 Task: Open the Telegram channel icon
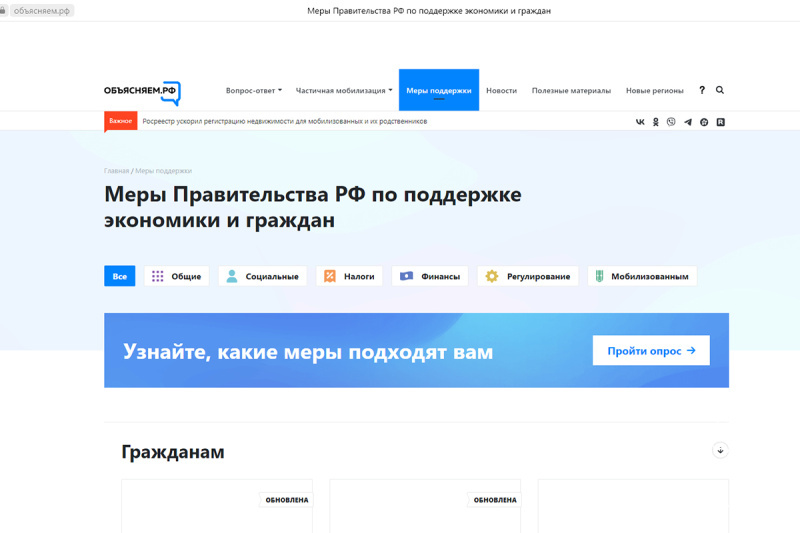[688, 122]
